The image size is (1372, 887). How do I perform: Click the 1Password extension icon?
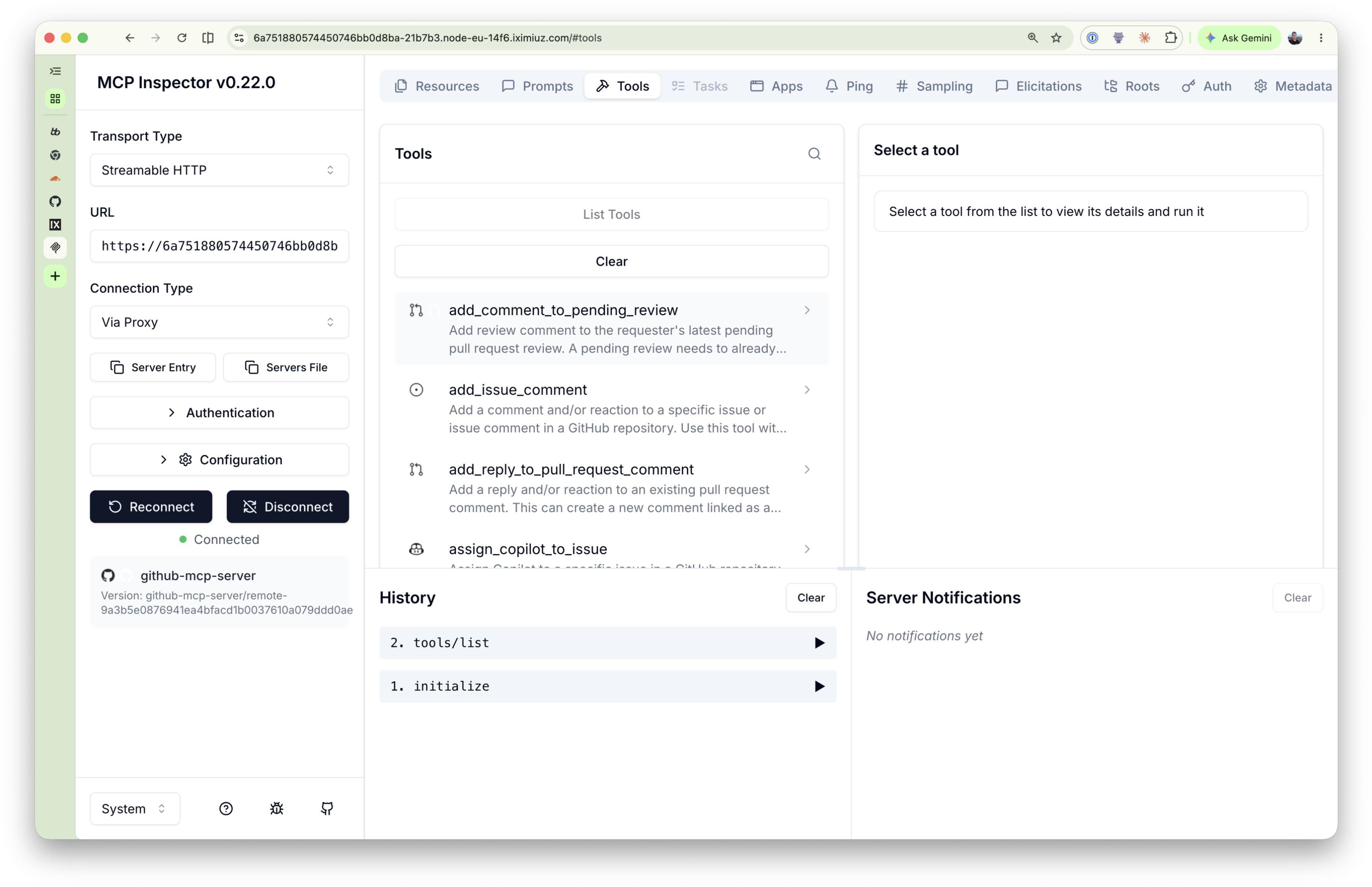(1092, 38)
